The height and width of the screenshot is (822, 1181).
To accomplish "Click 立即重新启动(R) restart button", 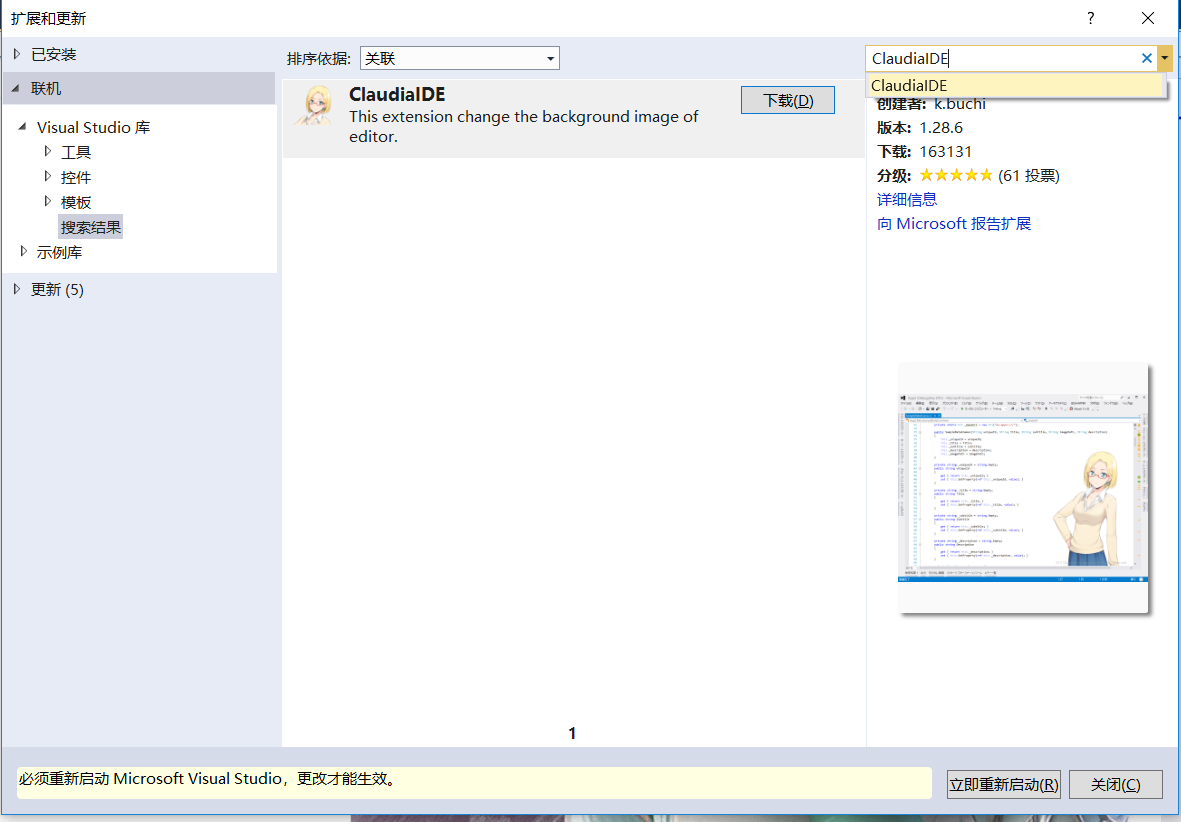I will (1003, 784).
